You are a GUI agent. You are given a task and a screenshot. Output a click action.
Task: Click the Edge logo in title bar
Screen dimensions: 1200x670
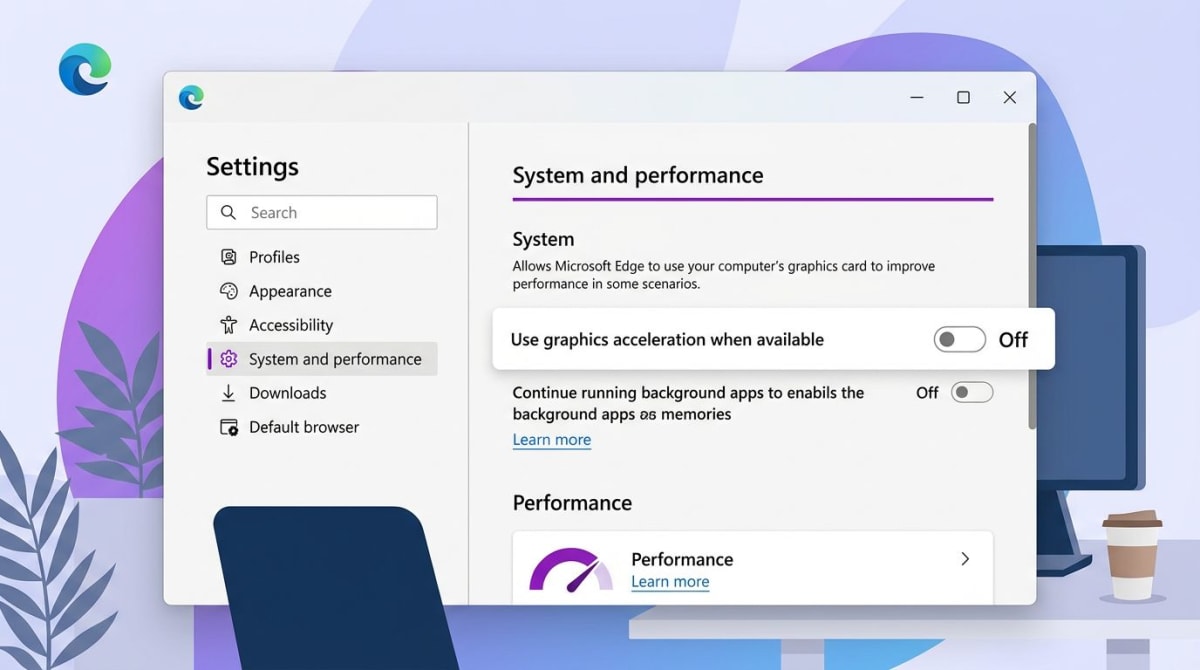click(x=191, y=97)
